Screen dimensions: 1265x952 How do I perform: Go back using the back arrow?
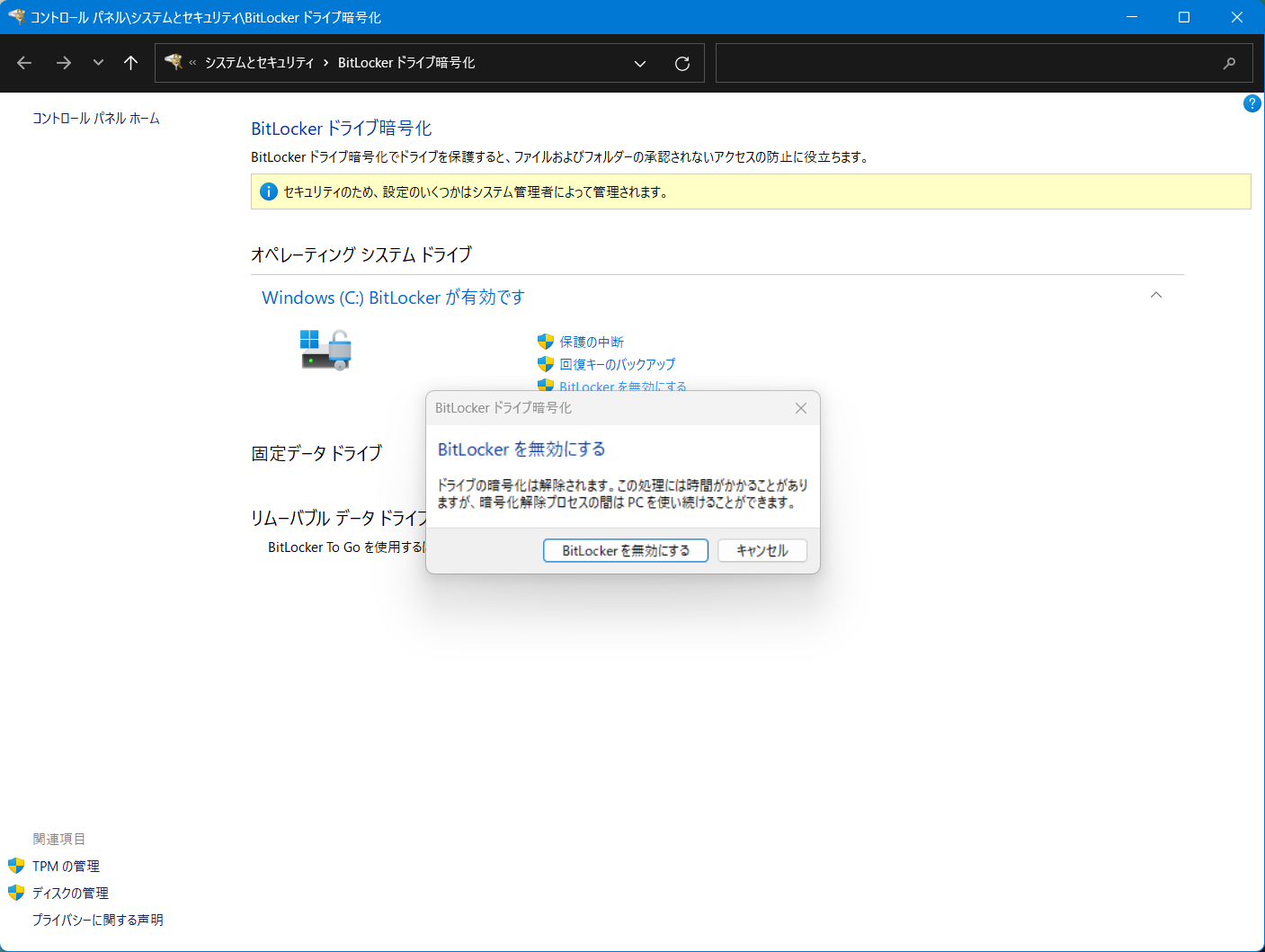point(24,63)
